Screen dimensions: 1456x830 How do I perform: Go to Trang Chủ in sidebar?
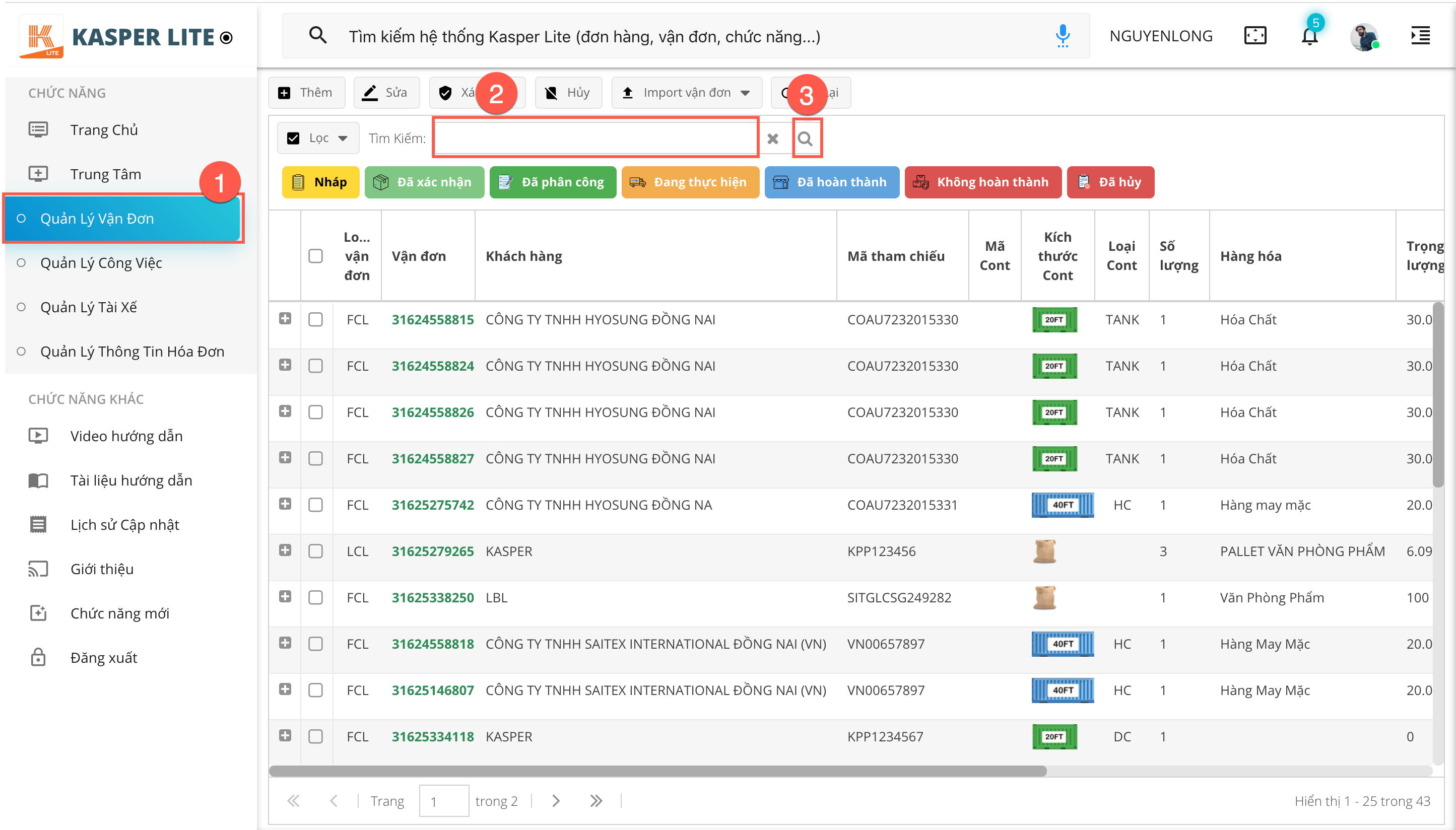pyautogui.click(x=104, y=130)
